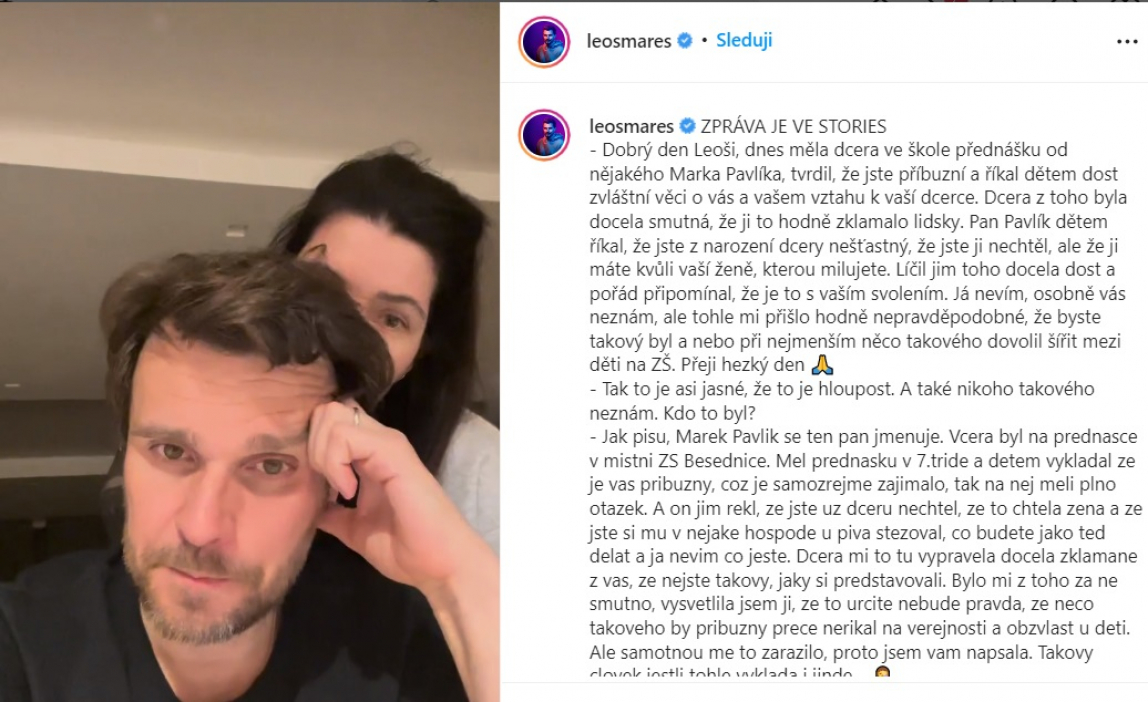Click the partially visible emoji at caption bottom

(882, 672)
